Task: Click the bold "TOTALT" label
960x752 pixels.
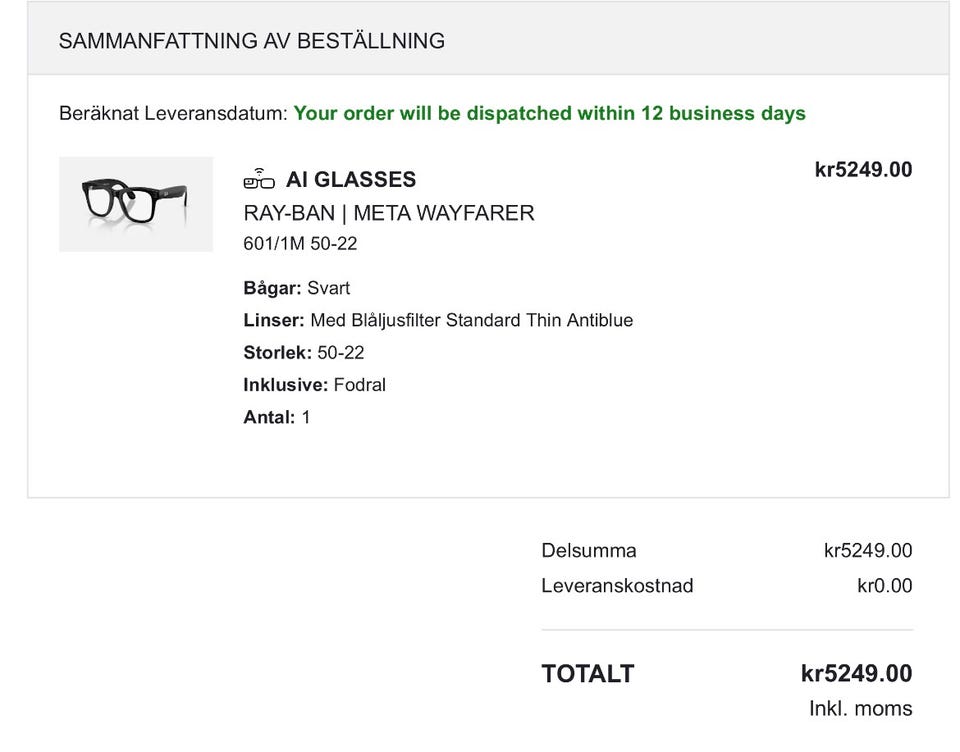Action: coord(588,674)
